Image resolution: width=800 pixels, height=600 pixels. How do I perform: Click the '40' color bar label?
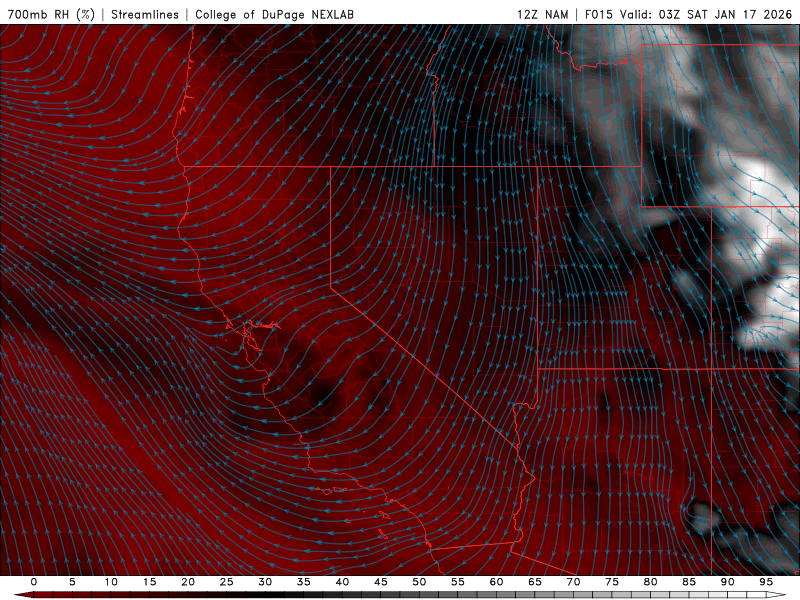342,582
